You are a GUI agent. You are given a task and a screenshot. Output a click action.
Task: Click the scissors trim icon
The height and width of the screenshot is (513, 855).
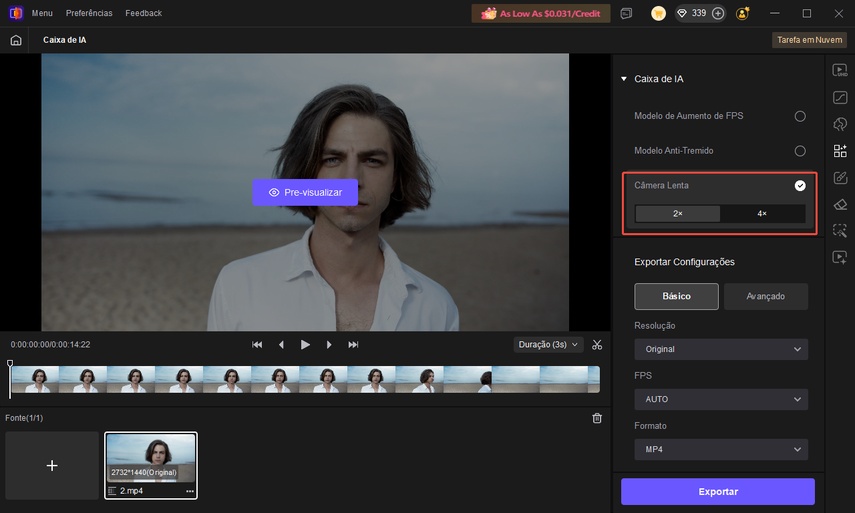[x=597, y=345]
